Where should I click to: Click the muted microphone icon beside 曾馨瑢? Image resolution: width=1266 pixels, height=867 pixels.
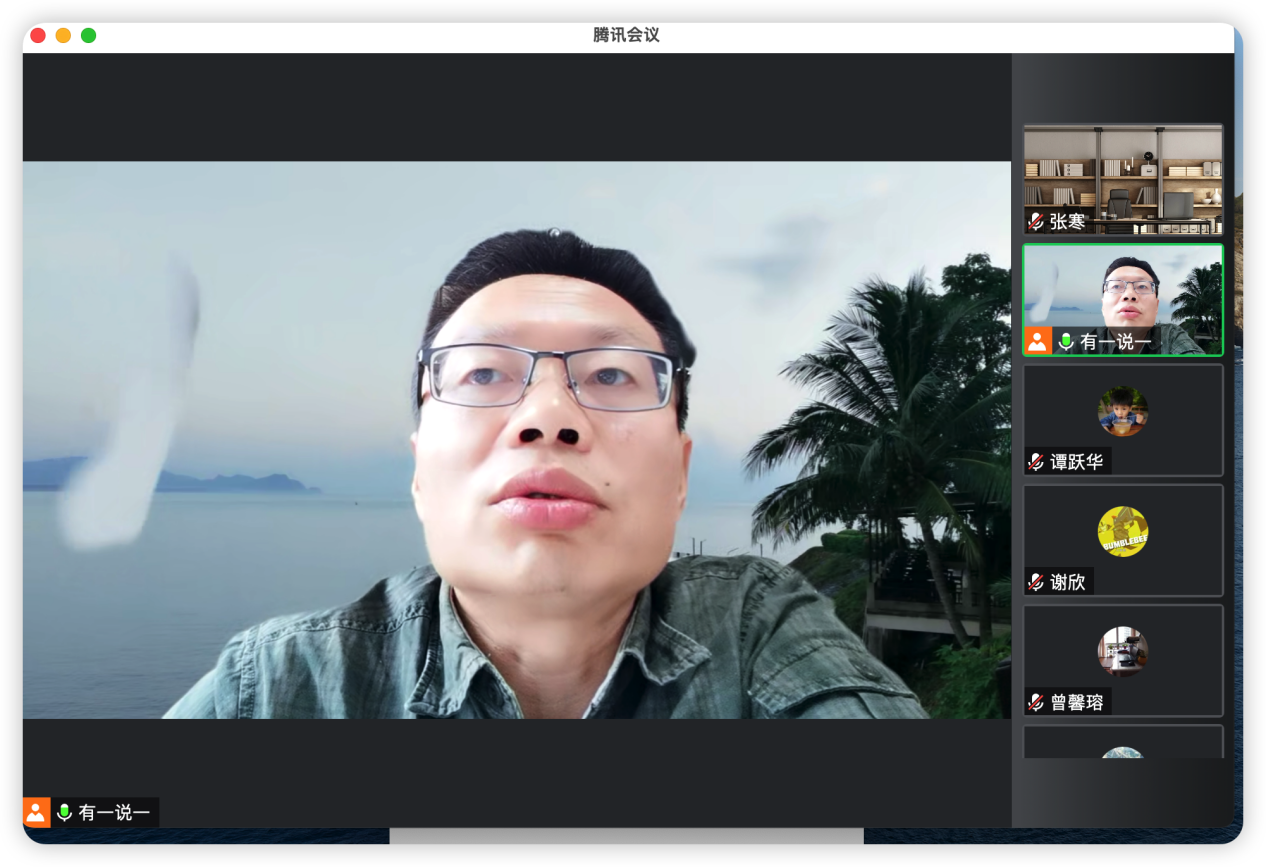[1036, 702]
